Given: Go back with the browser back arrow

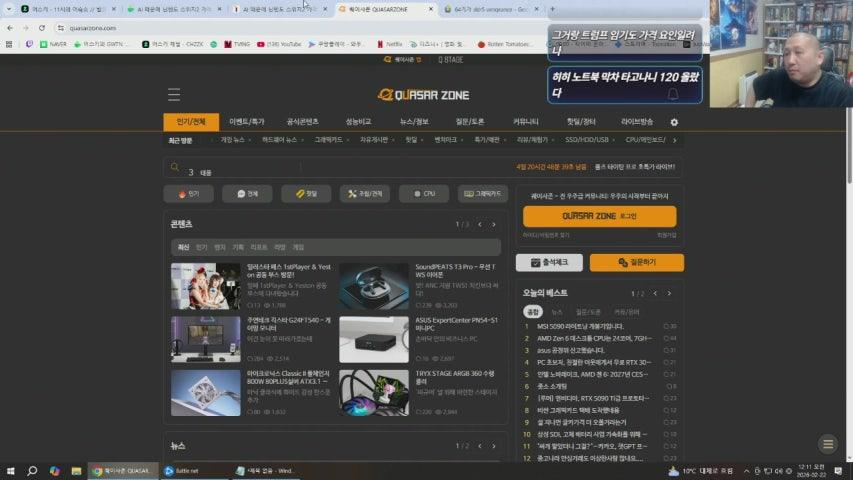Looking at the screenshot, I should pyautogui.click(x=10, y=28).
